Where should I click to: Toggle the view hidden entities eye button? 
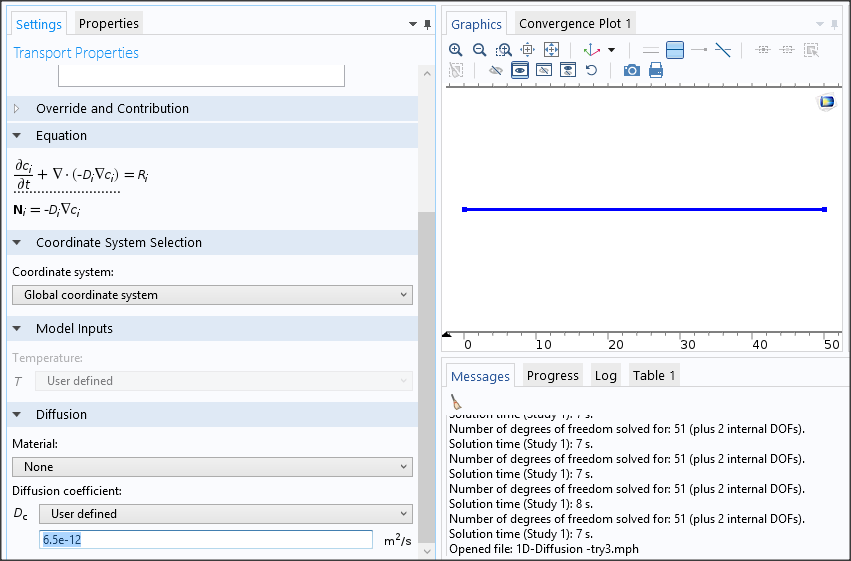[x=520, y=70]
